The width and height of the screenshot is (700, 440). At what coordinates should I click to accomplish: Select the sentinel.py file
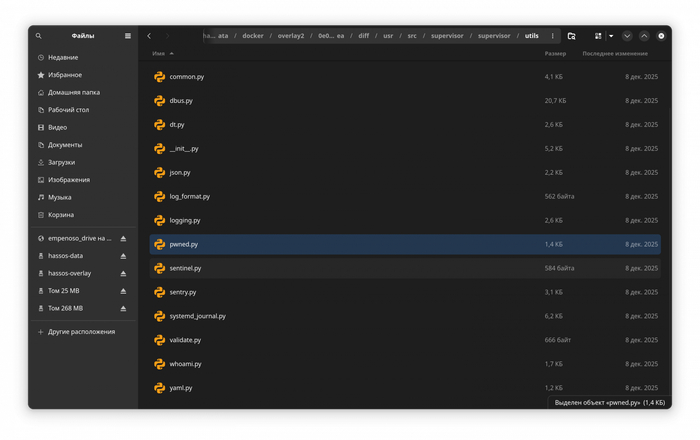[185, 268]
